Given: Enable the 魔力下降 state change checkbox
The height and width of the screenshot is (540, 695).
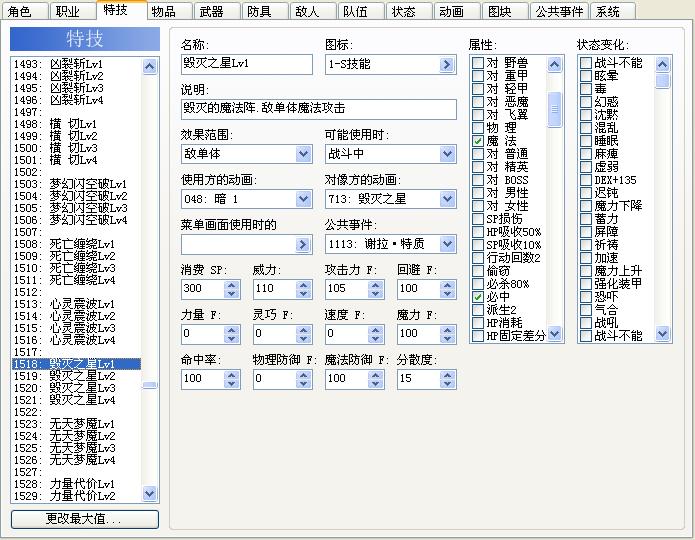Looking at the screenshot, I should (x=586, y=206).
